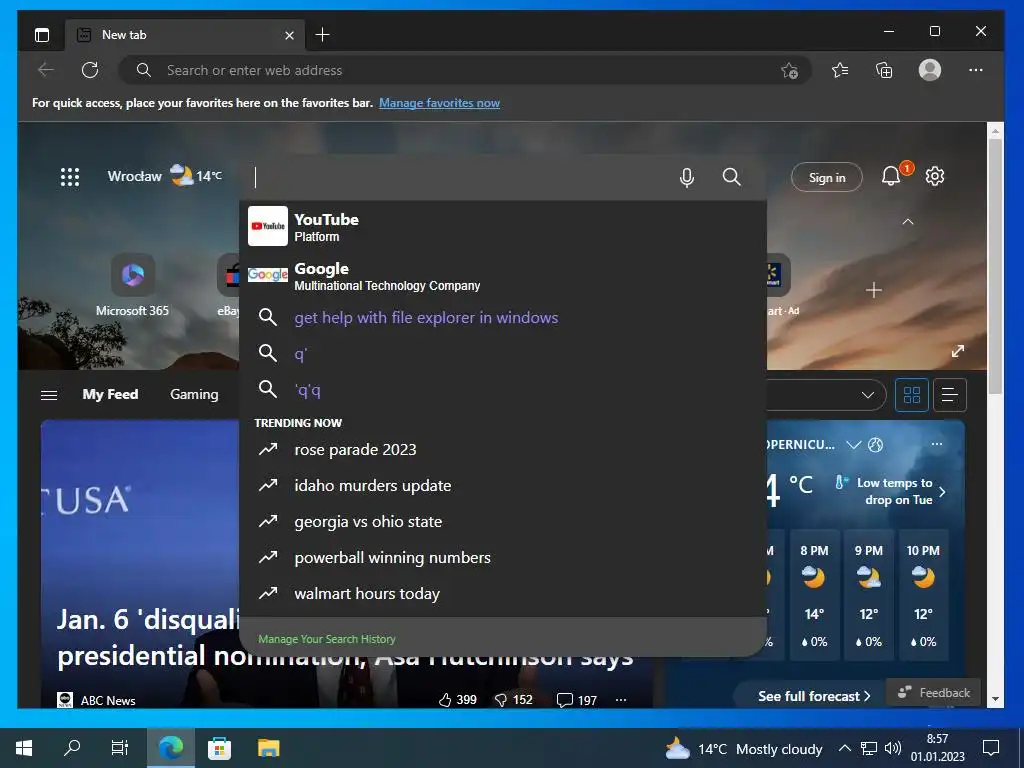Screen dimensions: 1024x768
Task: Close the New tab tab
Action: click(289, 35)
